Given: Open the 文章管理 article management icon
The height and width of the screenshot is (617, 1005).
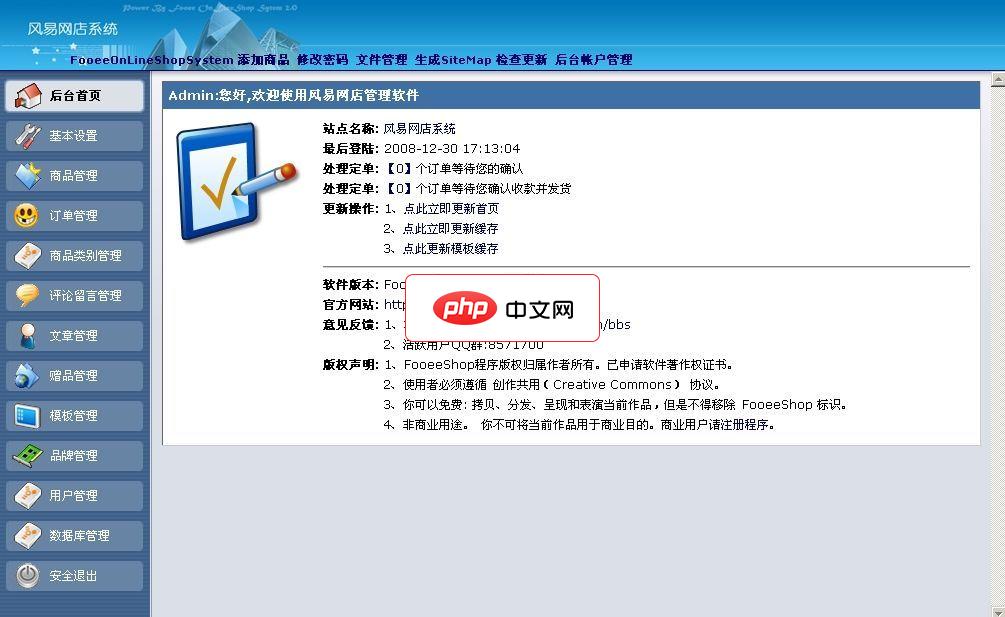Looking at the screenshot, I should pyautogui.click(x=25, y=335).
